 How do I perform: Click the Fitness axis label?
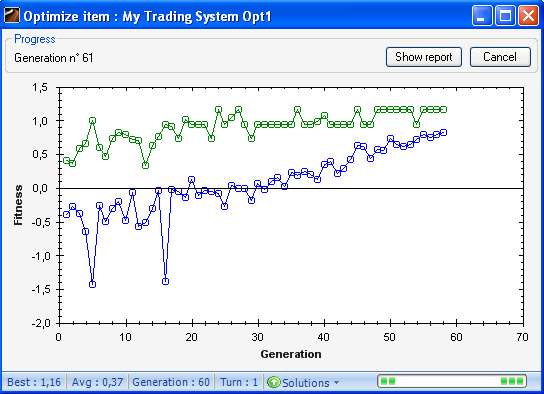point(18,205)
